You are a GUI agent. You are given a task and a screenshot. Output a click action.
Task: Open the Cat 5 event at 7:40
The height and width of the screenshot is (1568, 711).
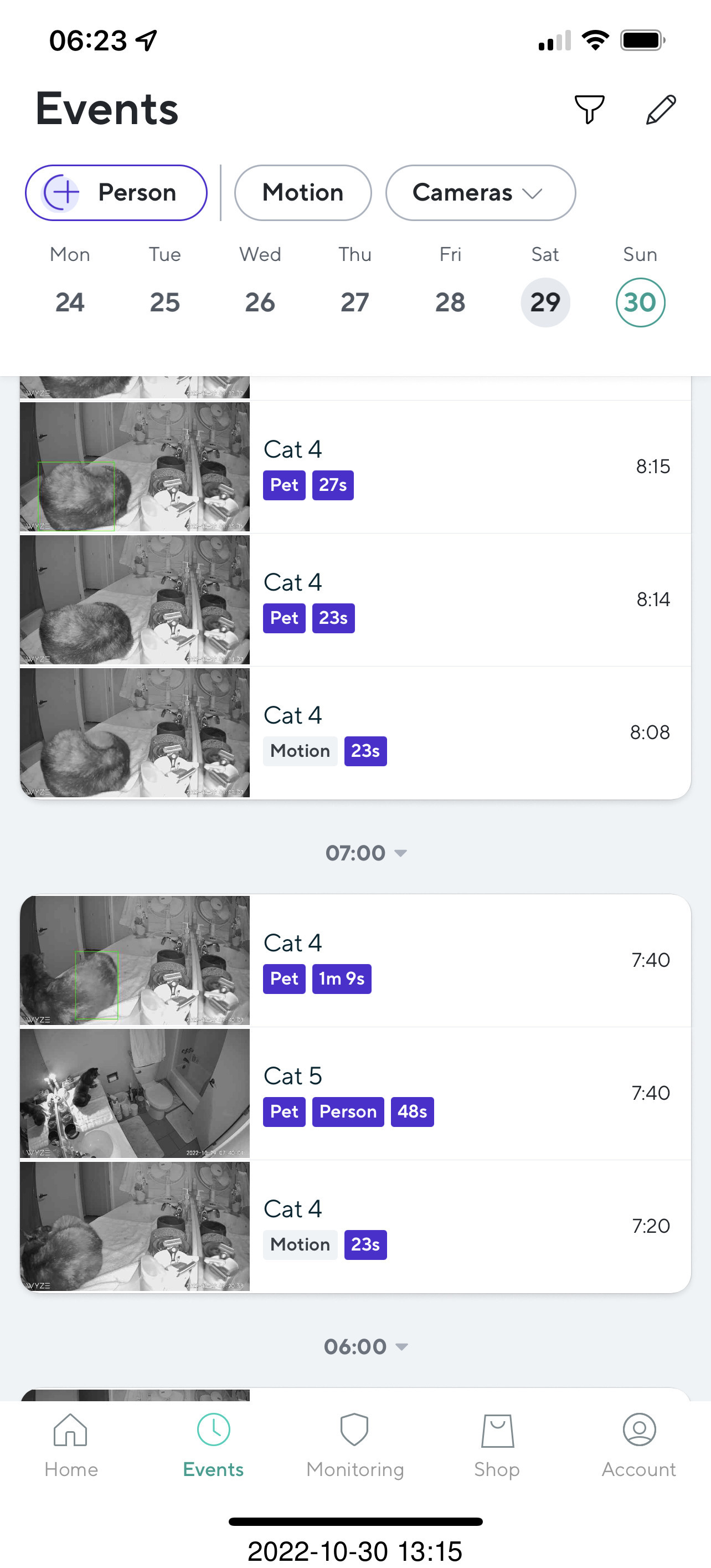(468, 1093)
